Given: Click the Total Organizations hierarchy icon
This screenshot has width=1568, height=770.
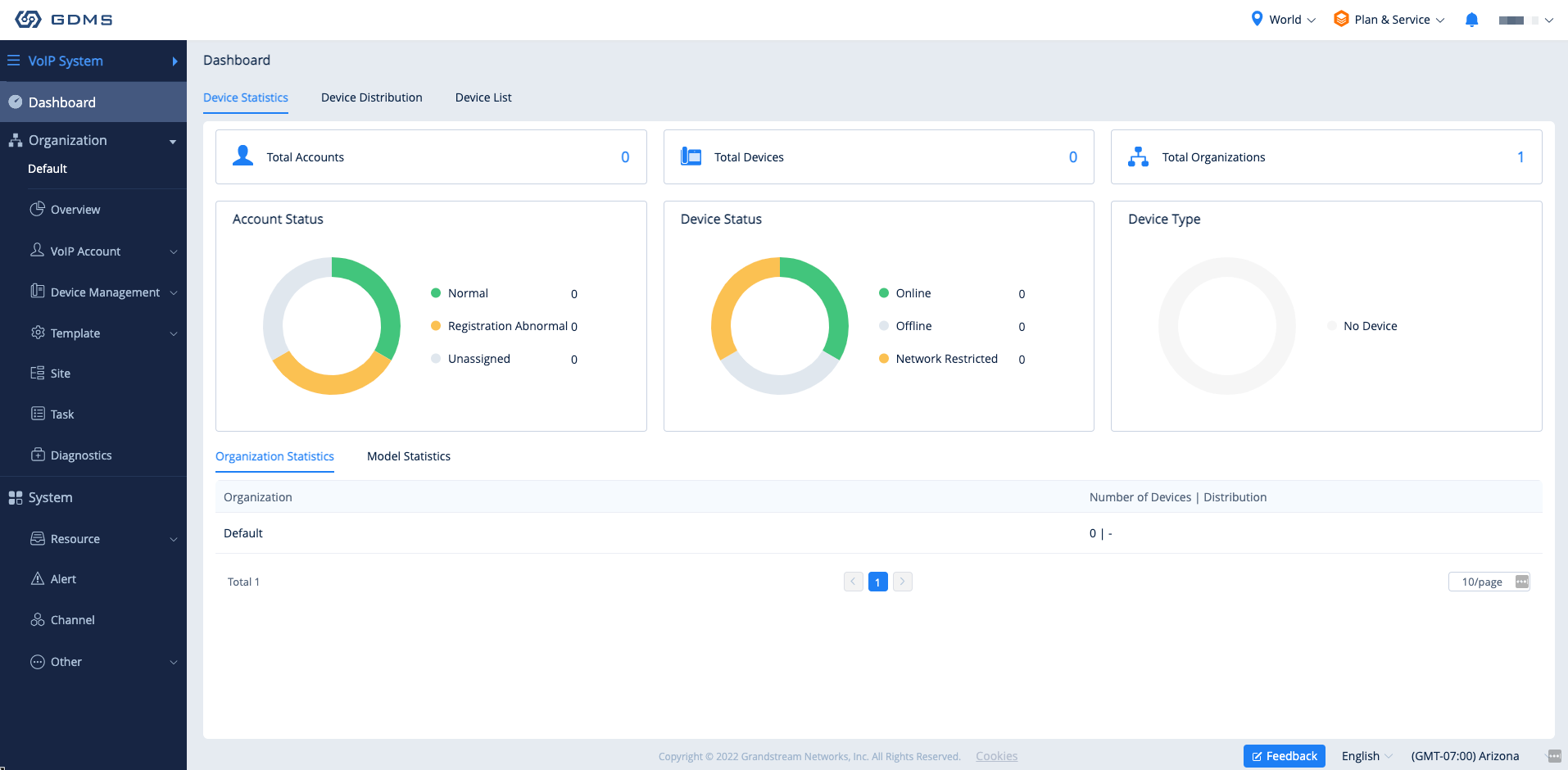Looking at the screenshot, I should coord(1138,156).
